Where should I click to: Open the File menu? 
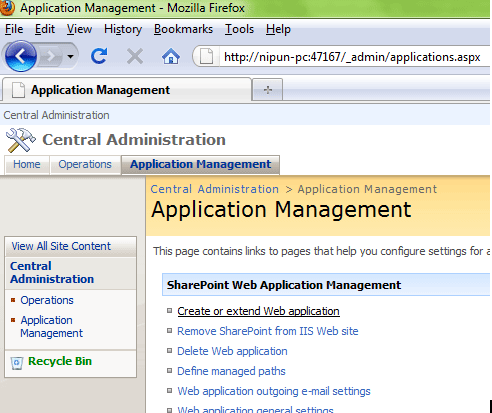pyautogui.click(x=14, y=29)
